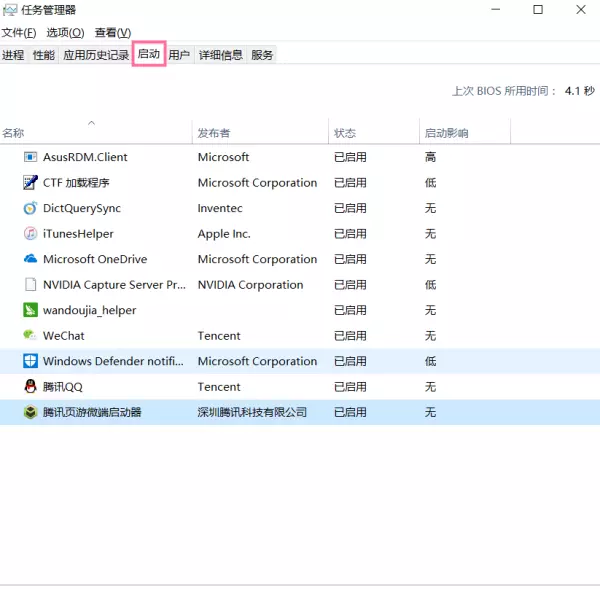Screen dimensions: 600x589
Task: Click publisher 深圳腾讯科技有限公司 cell
Action: [252, 412]
